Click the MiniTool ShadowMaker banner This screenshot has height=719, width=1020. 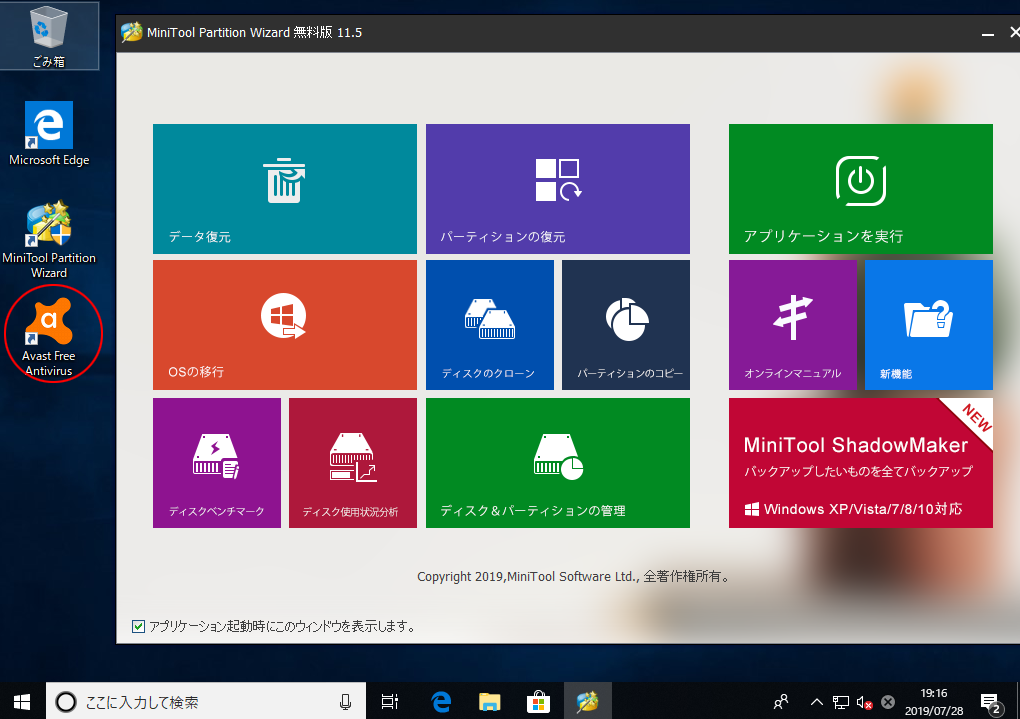click(860, 462)
